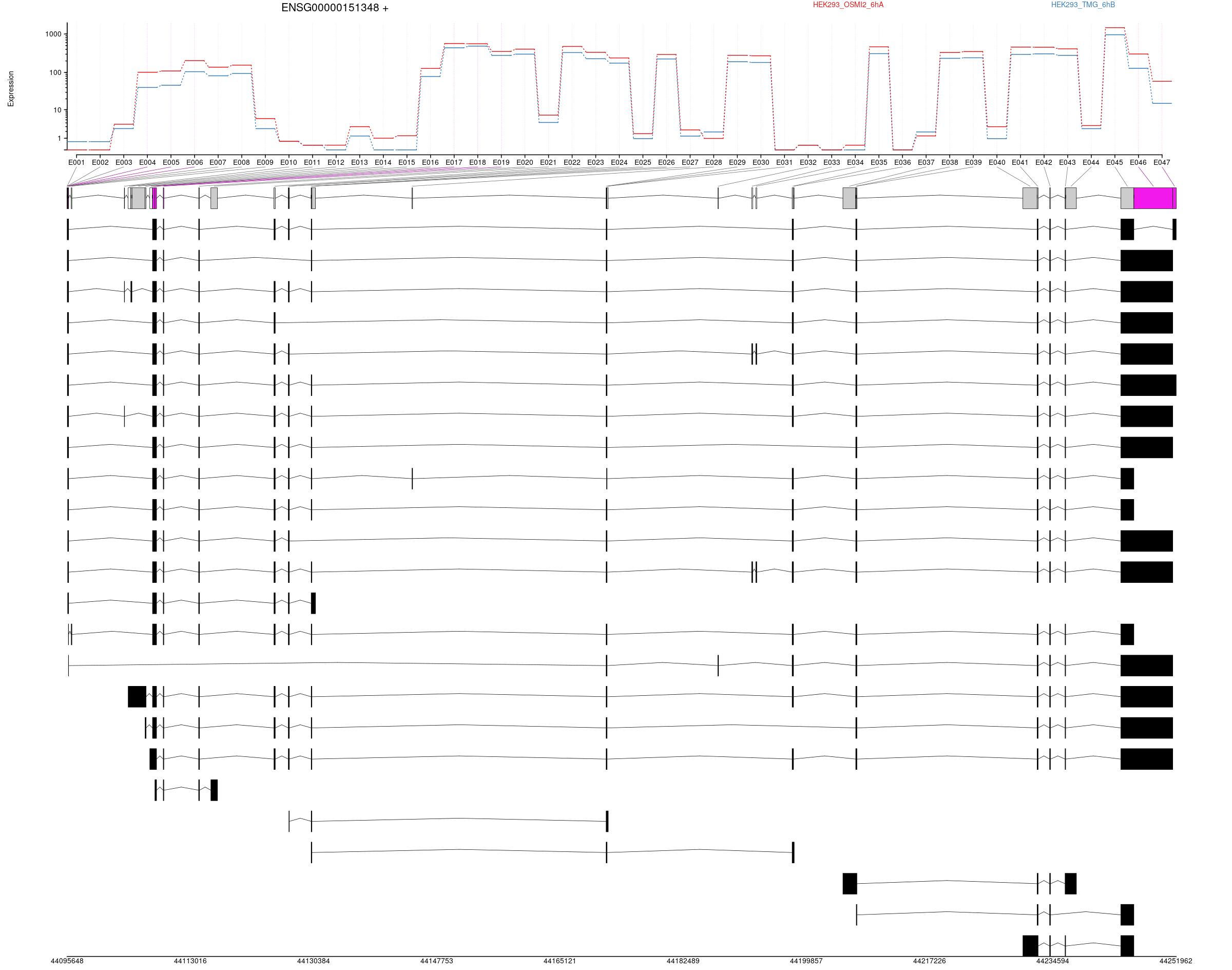
Task: Click exon label E035
Action: 879,162
